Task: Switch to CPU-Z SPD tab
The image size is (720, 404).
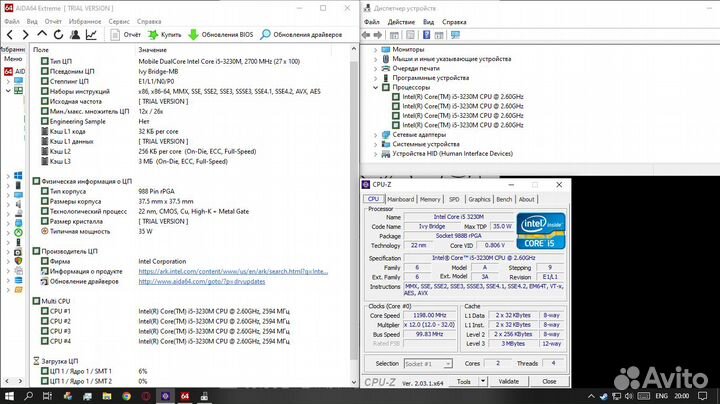Action: point(454,199)
